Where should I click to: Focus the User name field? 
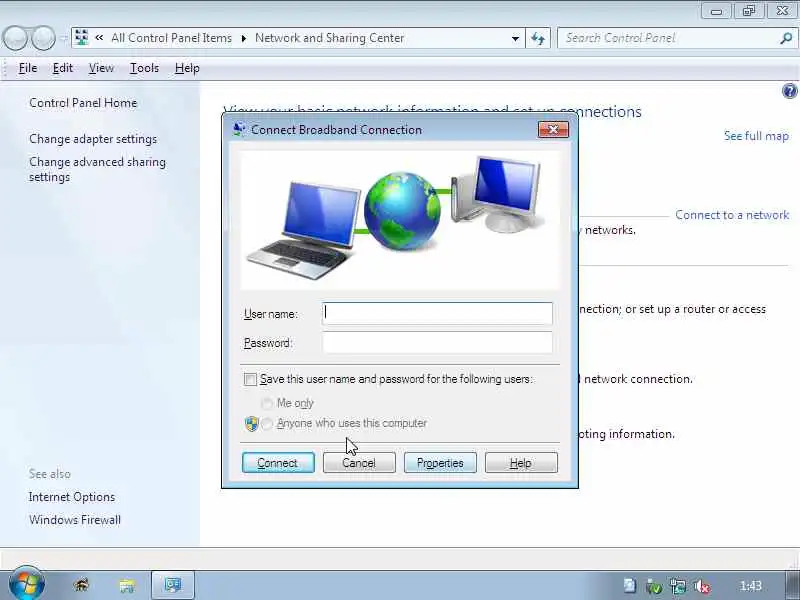437,313
